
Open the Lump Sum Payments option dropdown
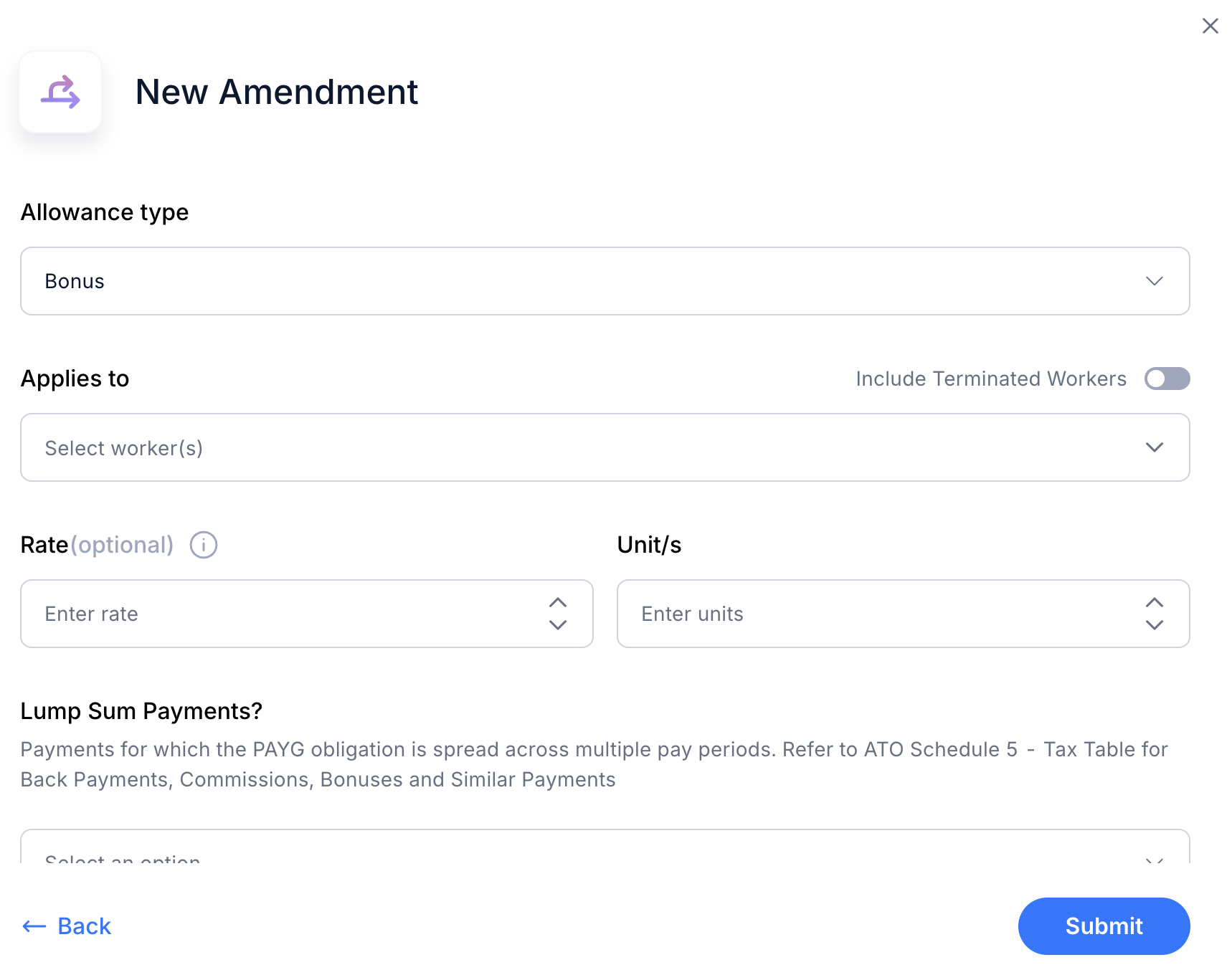(605, 847)
